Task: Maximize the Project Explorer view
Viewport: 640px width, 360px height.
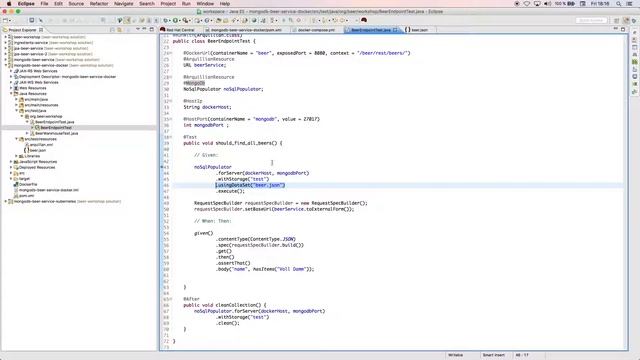Action: [152, 29]
